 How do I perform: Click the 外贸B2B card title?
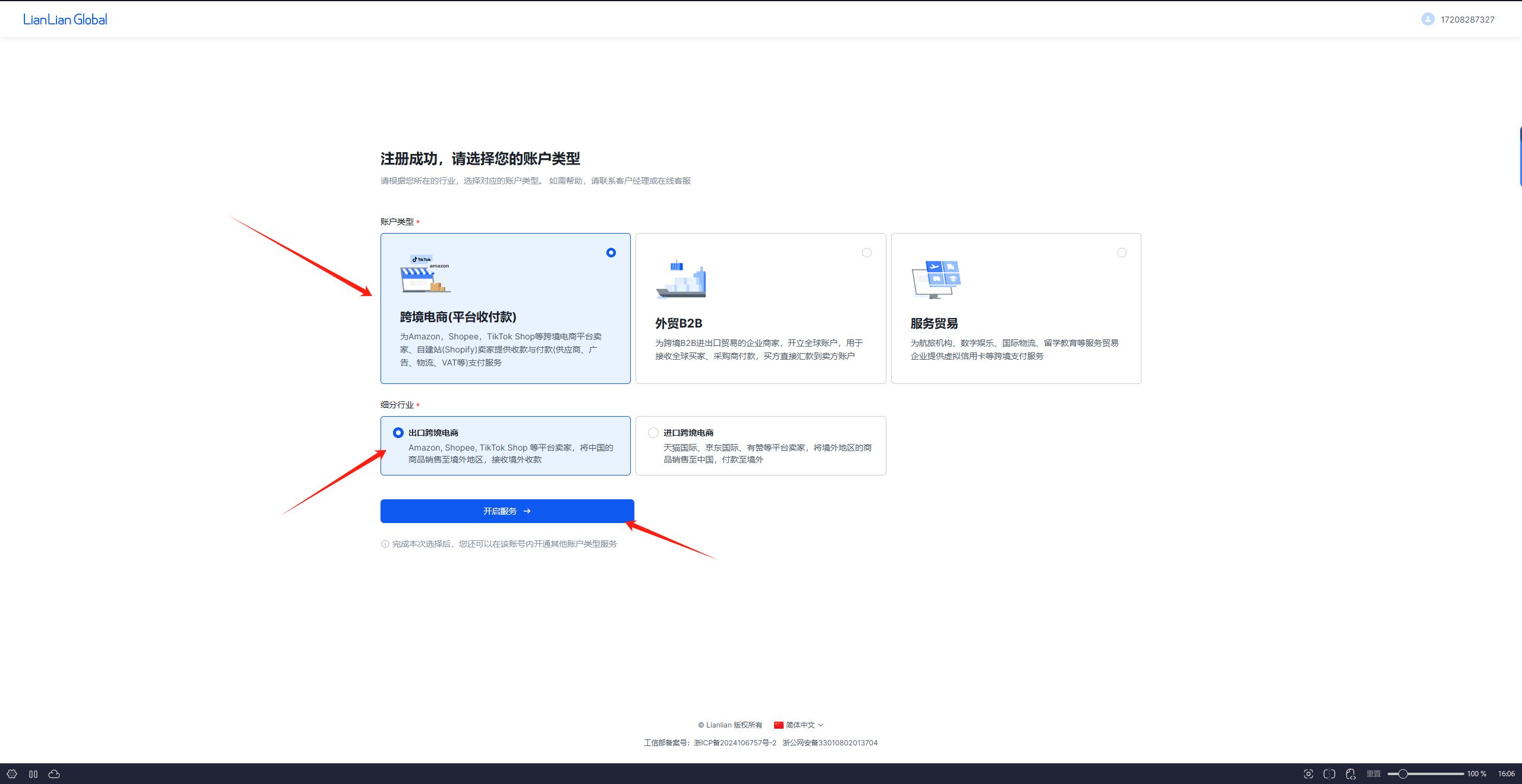point(679,323)
